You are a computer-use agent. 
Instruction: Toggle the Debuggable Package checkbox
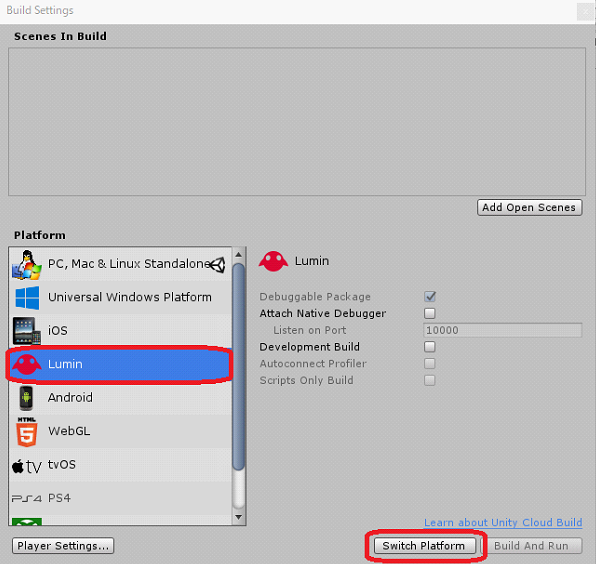430,296
